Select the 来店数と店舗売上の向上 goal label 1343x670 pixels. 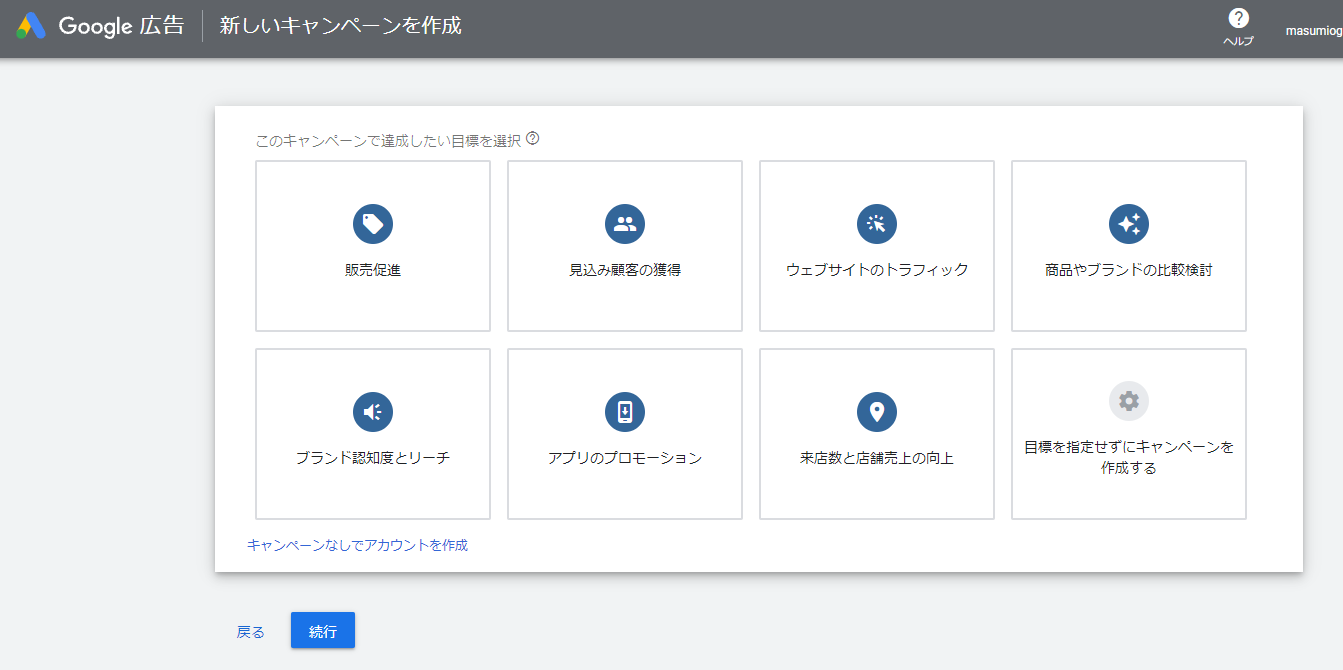(x=877, y=458)
